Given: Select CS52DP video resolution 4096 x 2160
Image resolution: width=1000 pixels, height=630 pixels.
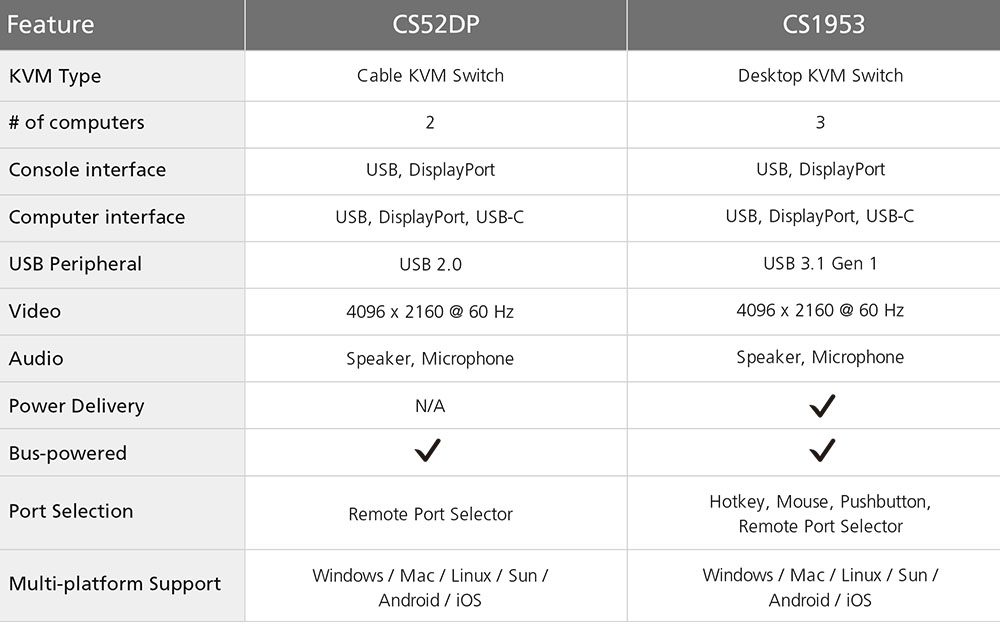Looking at the screenshot, I should tap(430, 312).
